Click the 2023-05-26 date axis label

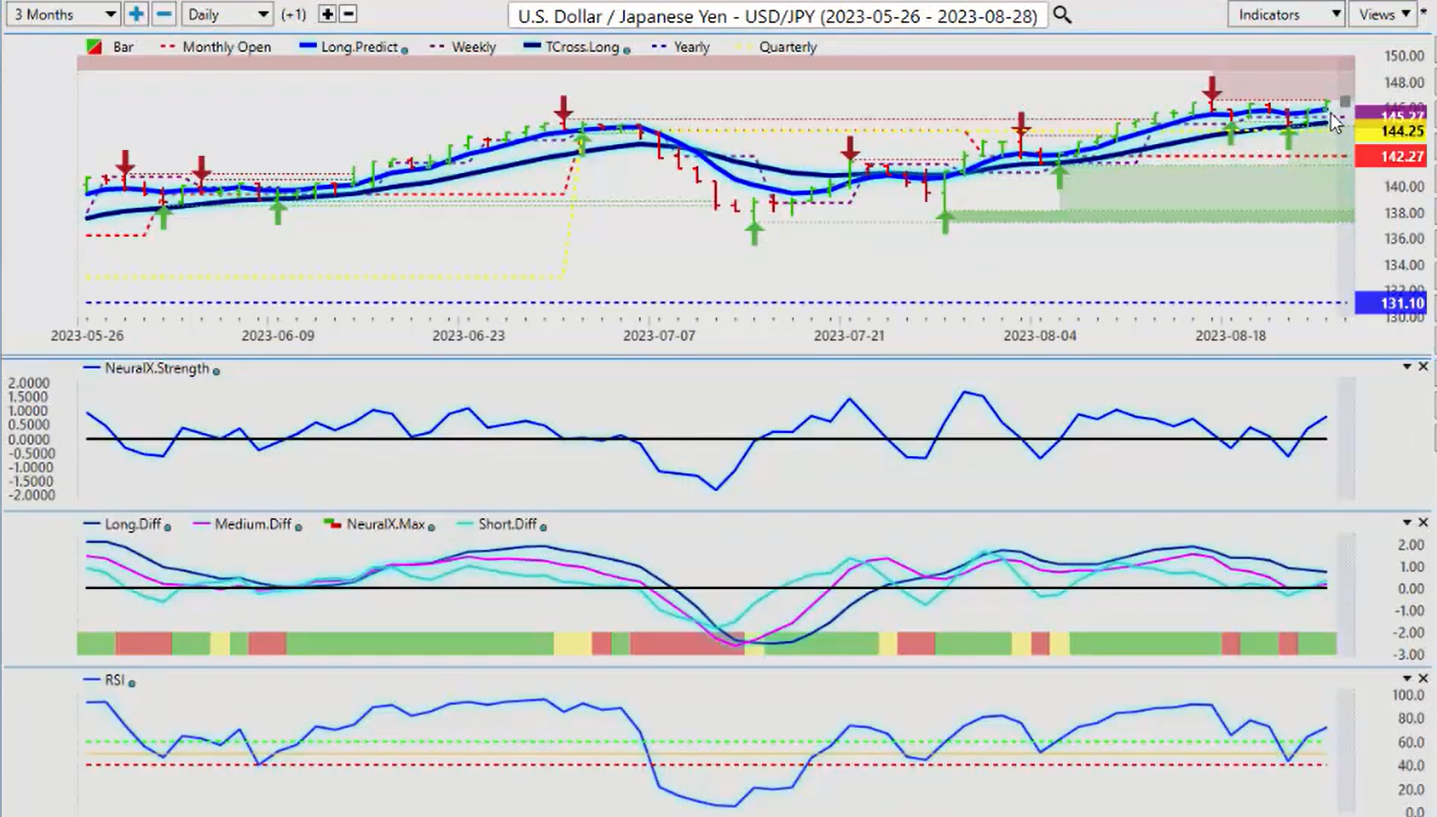(86, 335)
